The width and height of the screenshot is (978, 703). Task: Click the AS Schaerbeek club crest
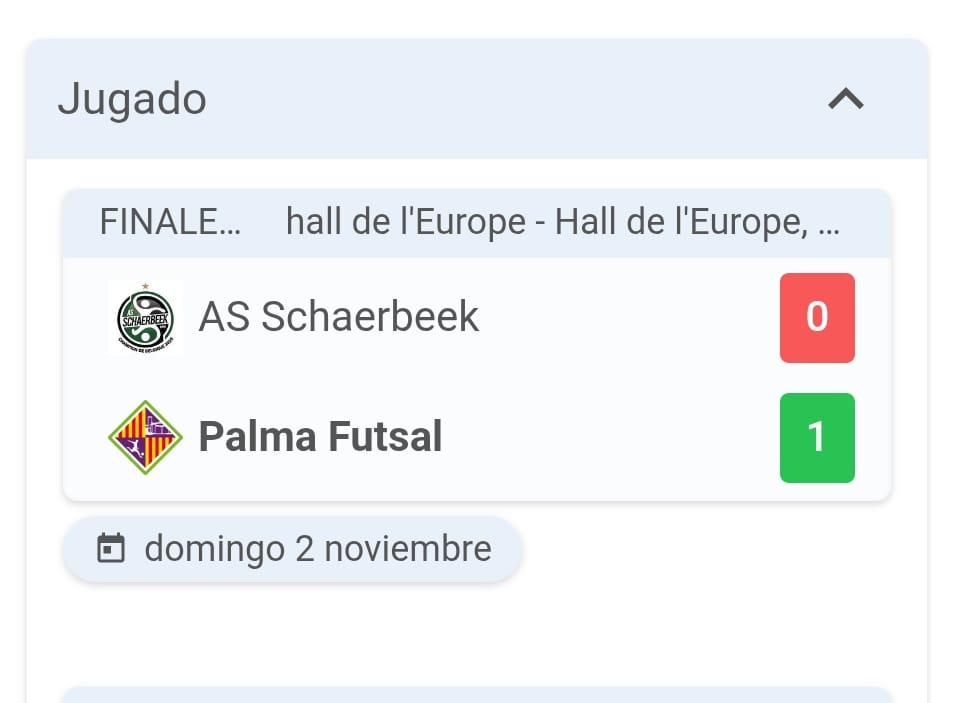(145, 319)
